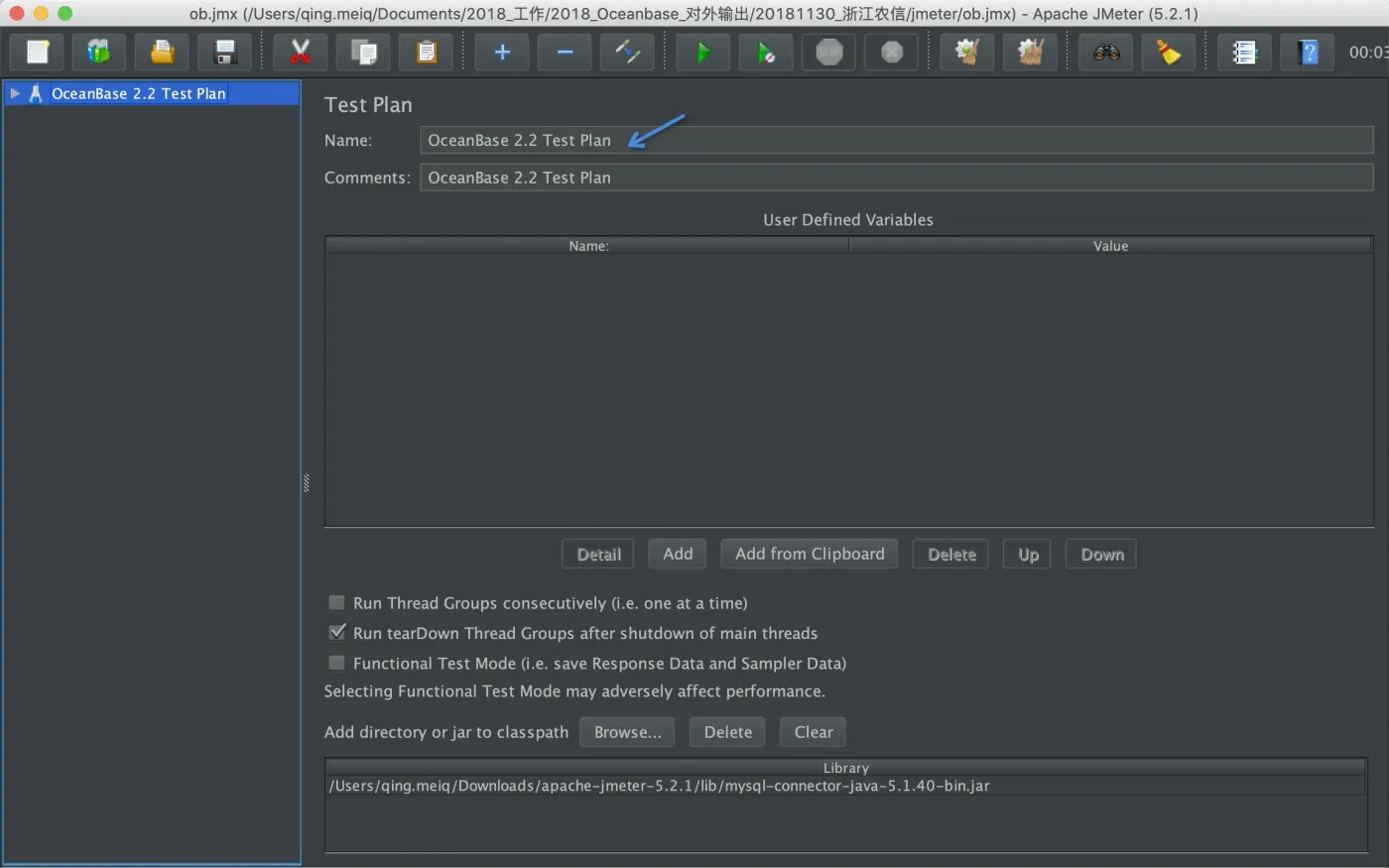Save the test plan

(x=225, y=52)
